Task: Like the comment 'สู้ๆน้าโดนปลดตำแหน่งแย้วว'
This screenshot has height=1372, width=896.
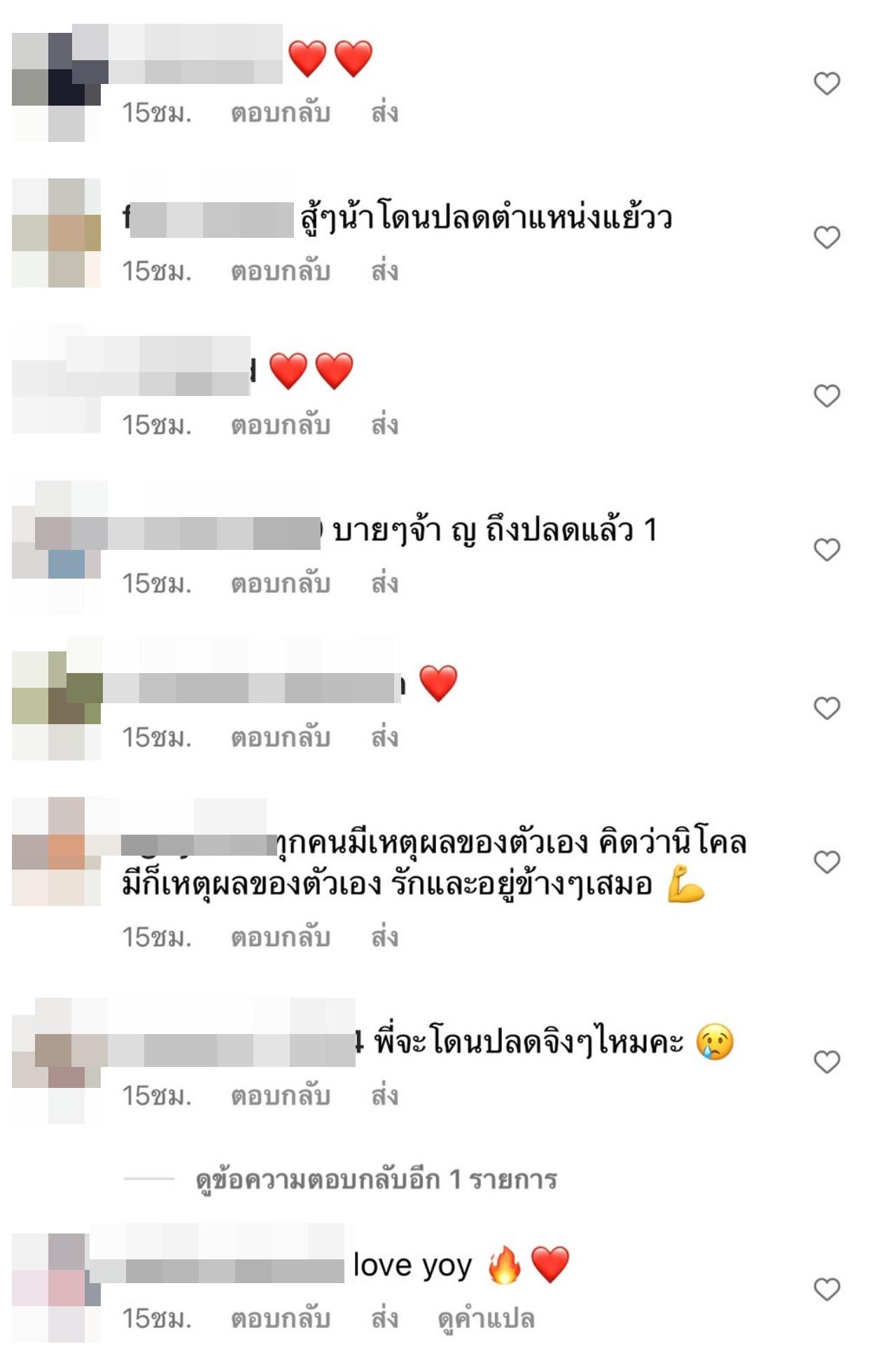Action: click(x=827, y=237)
